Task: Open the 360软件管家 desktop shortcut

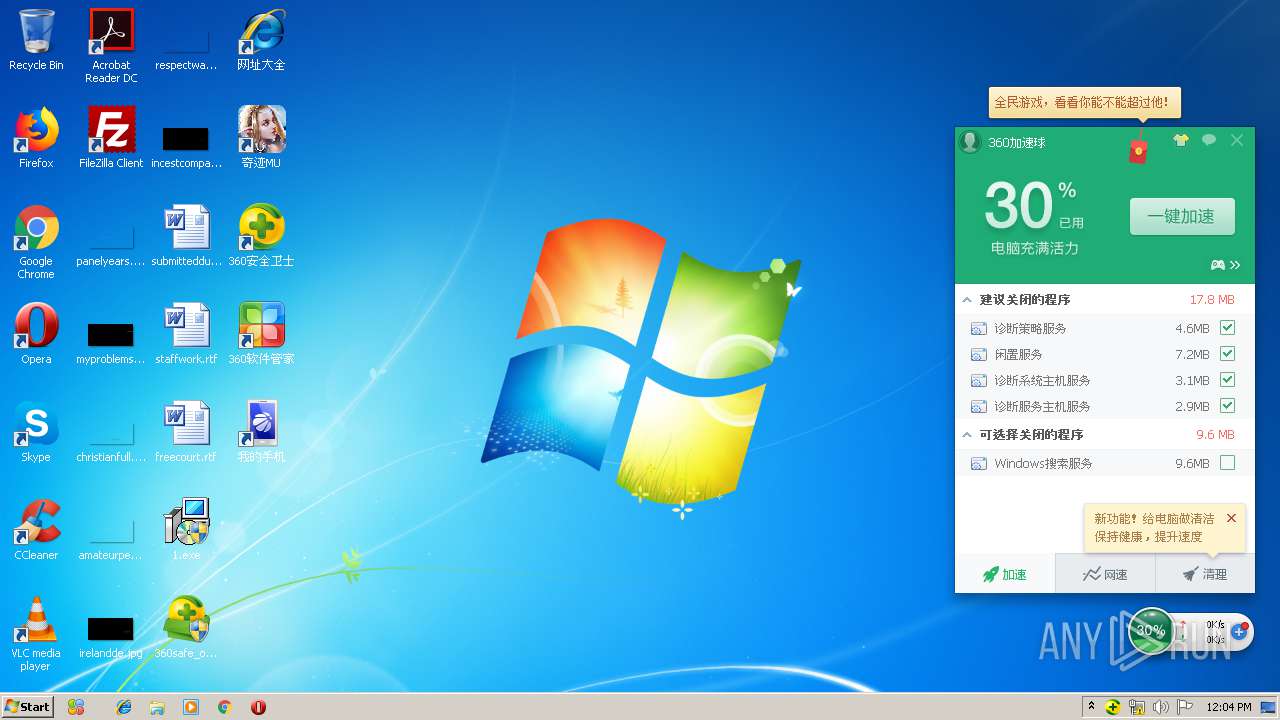Action: (261, 334)
